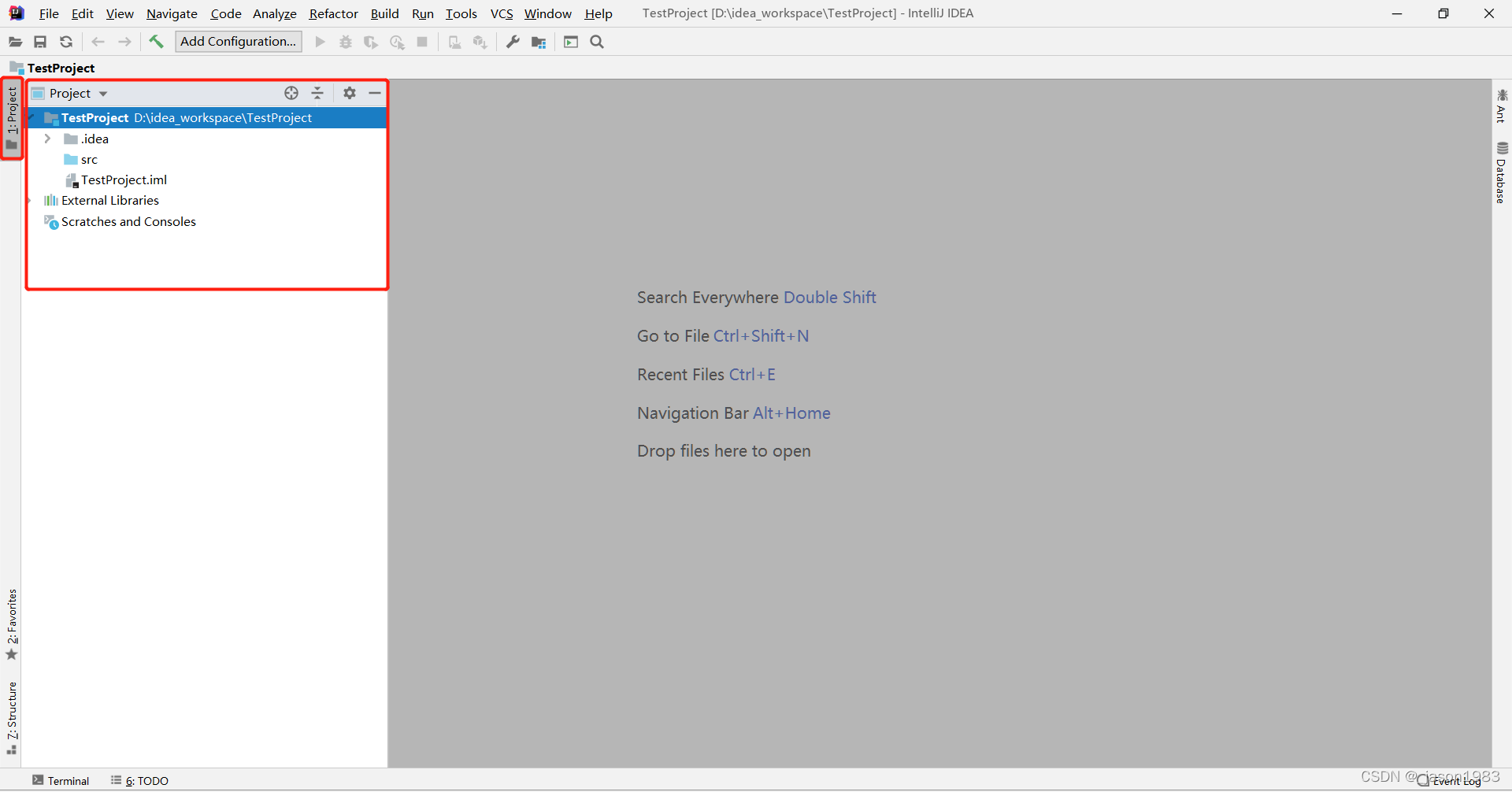
Task: Open Project panel gear options
Action: (x=350, y=93)
